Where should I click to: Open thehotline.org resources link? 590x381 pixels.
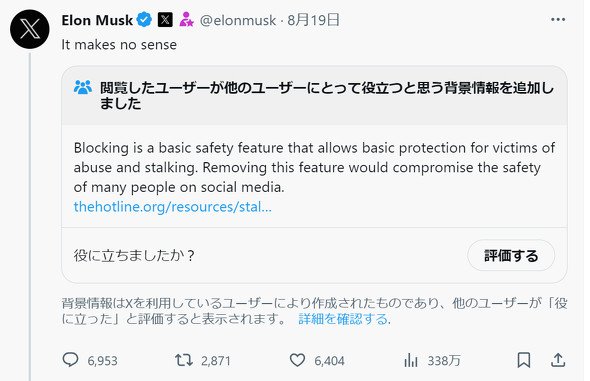(x=173, y=207)
